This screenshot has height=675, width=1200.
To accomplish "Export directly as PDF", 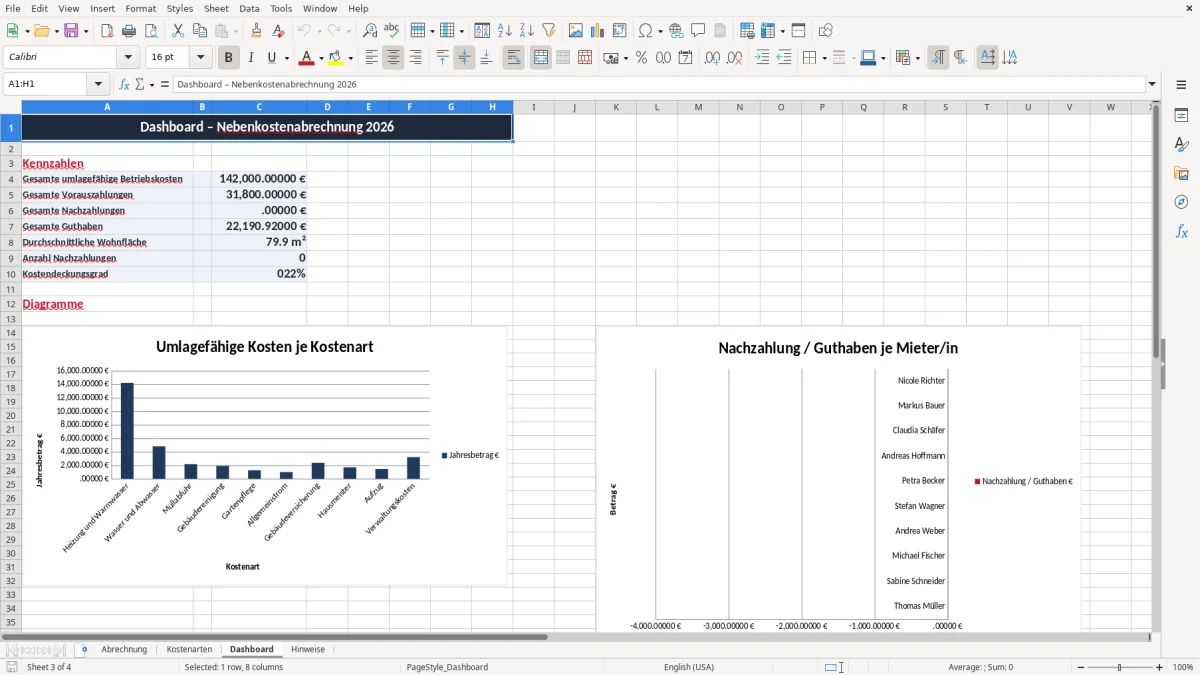I will tap(107, 31).
